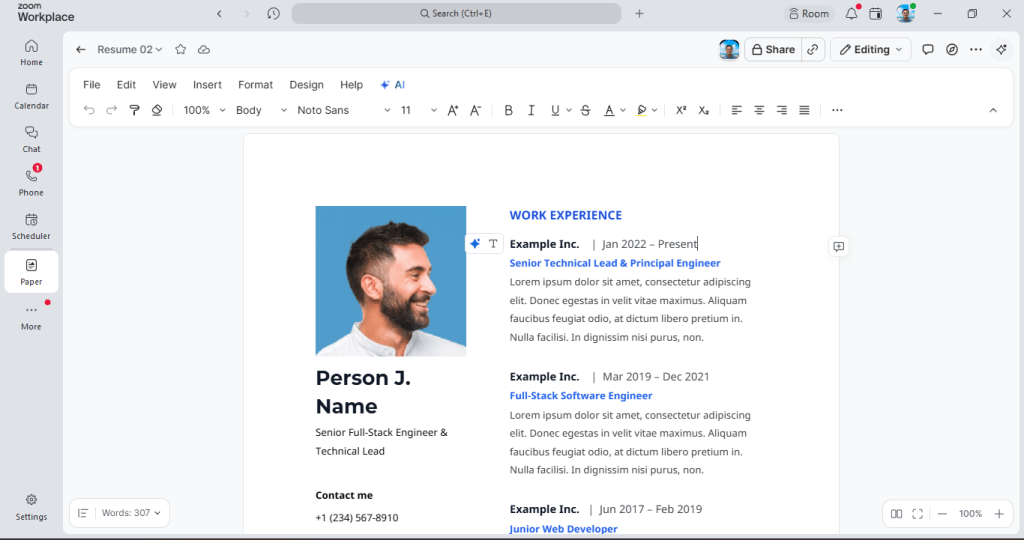This screenshot has width=1024, height=540.
Task: Center align the text
Action: tap(759, 110)
